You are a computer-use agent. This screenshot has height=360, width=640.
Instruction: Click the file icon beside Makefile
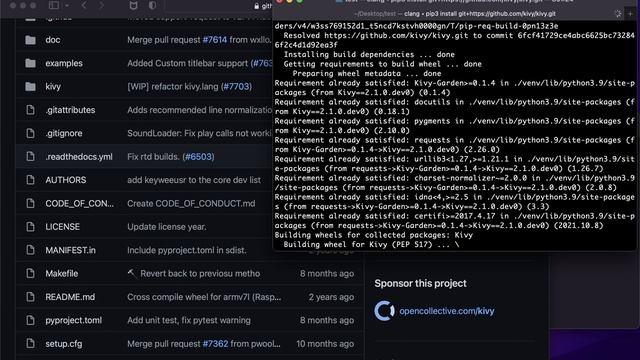[31, 273]
